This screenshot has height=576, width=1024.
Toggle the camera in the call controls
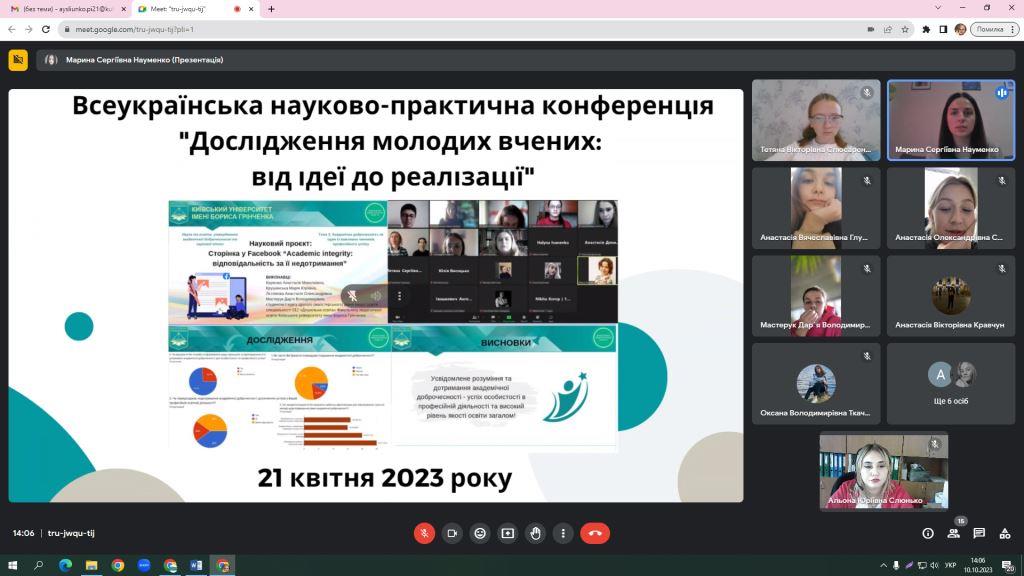452,533
